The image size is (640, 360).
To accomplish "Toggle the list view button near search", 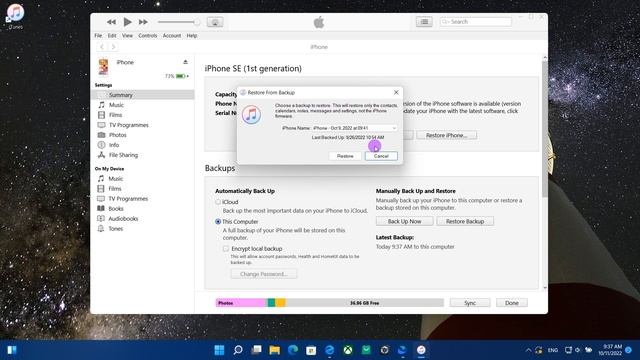I will [x=424, y=22].
